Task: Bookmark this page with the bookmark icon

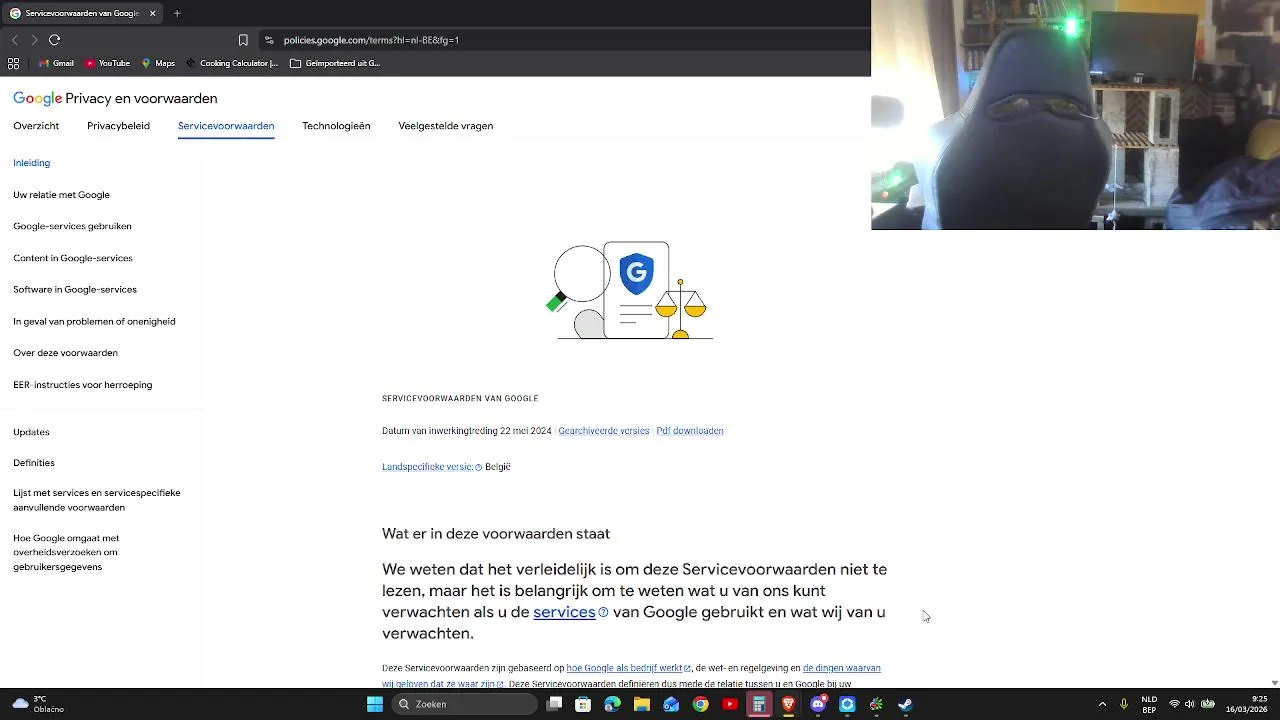Action: coord(243,40)
